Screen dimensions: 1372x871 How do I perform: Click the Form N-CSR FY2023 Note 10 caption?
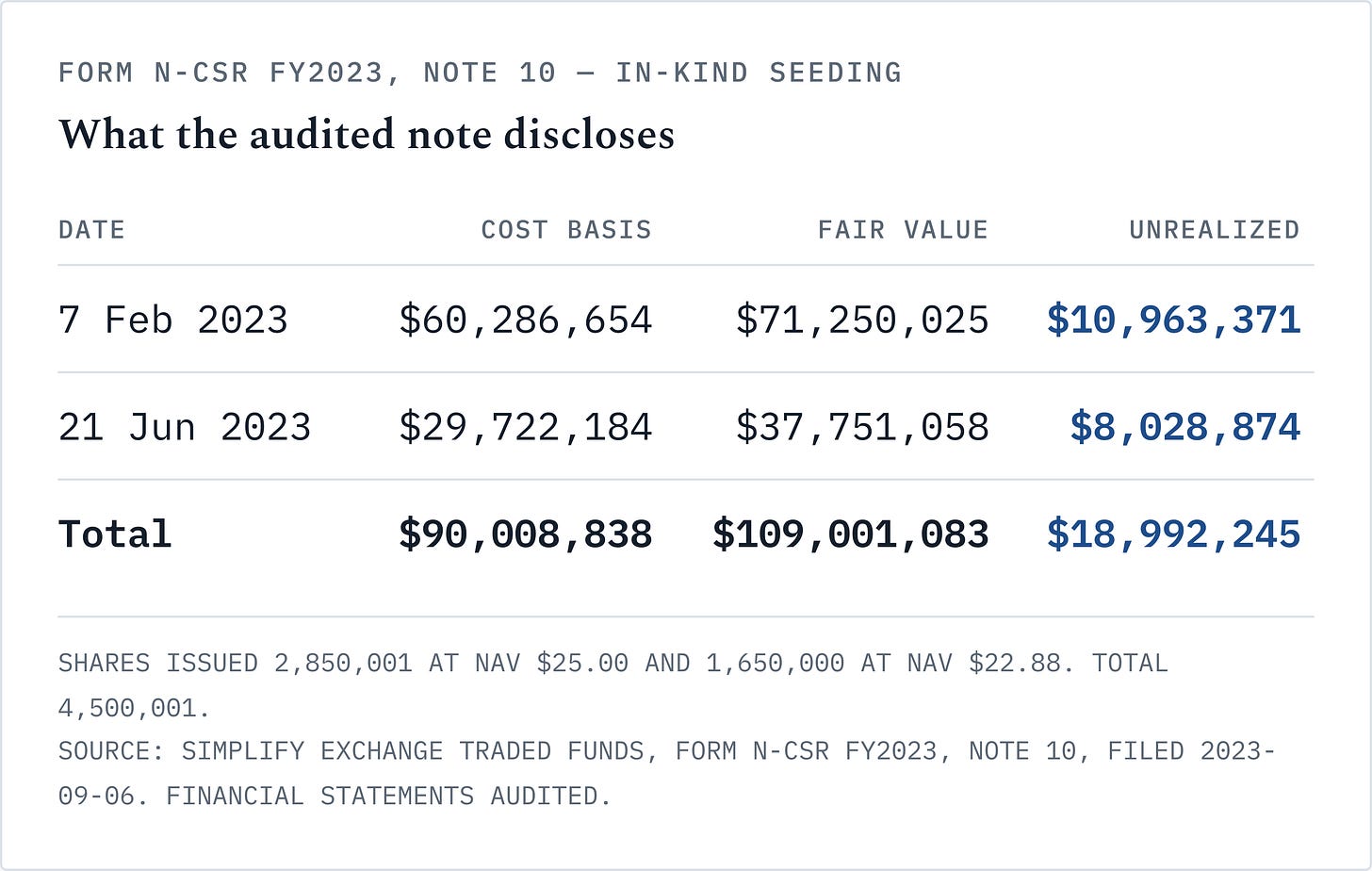(x=480, y=73)
